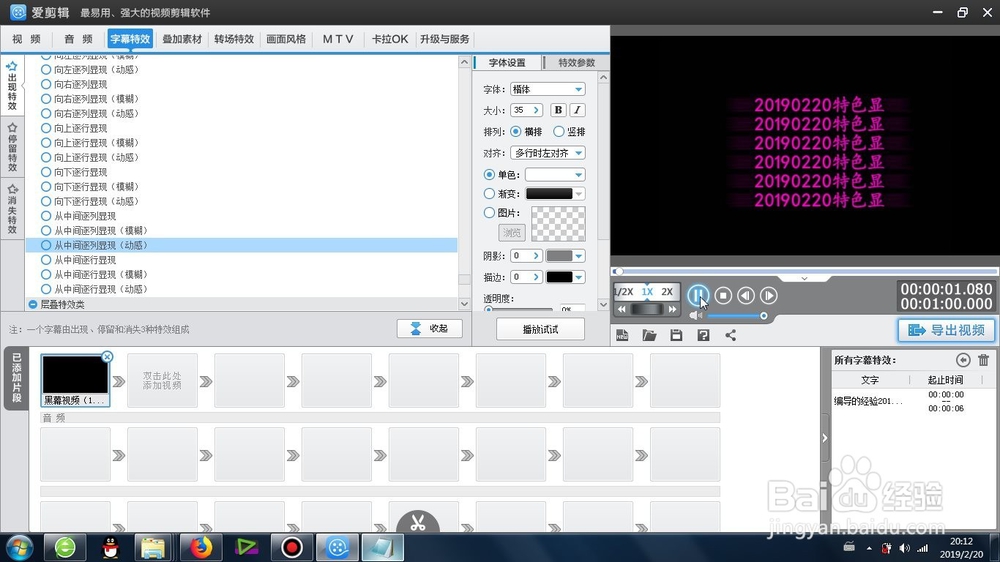Open the 出现特效 side tab

[x=12, y=86]
